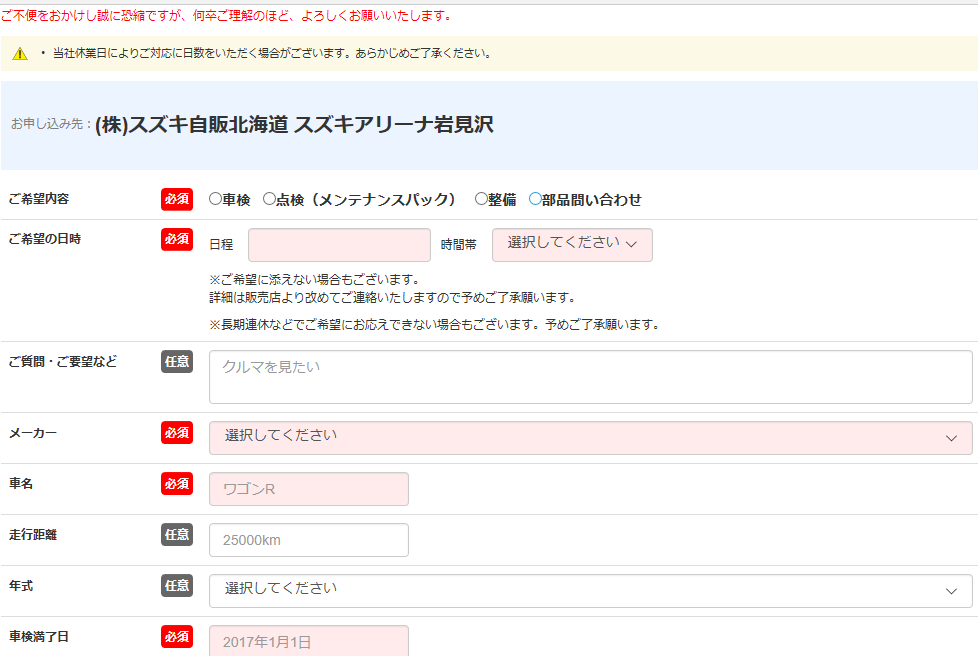Viewport: 978px width, 656px height.
Task: Click the 日程 label text
Action: pyautogui.click(x=221, y=245)
